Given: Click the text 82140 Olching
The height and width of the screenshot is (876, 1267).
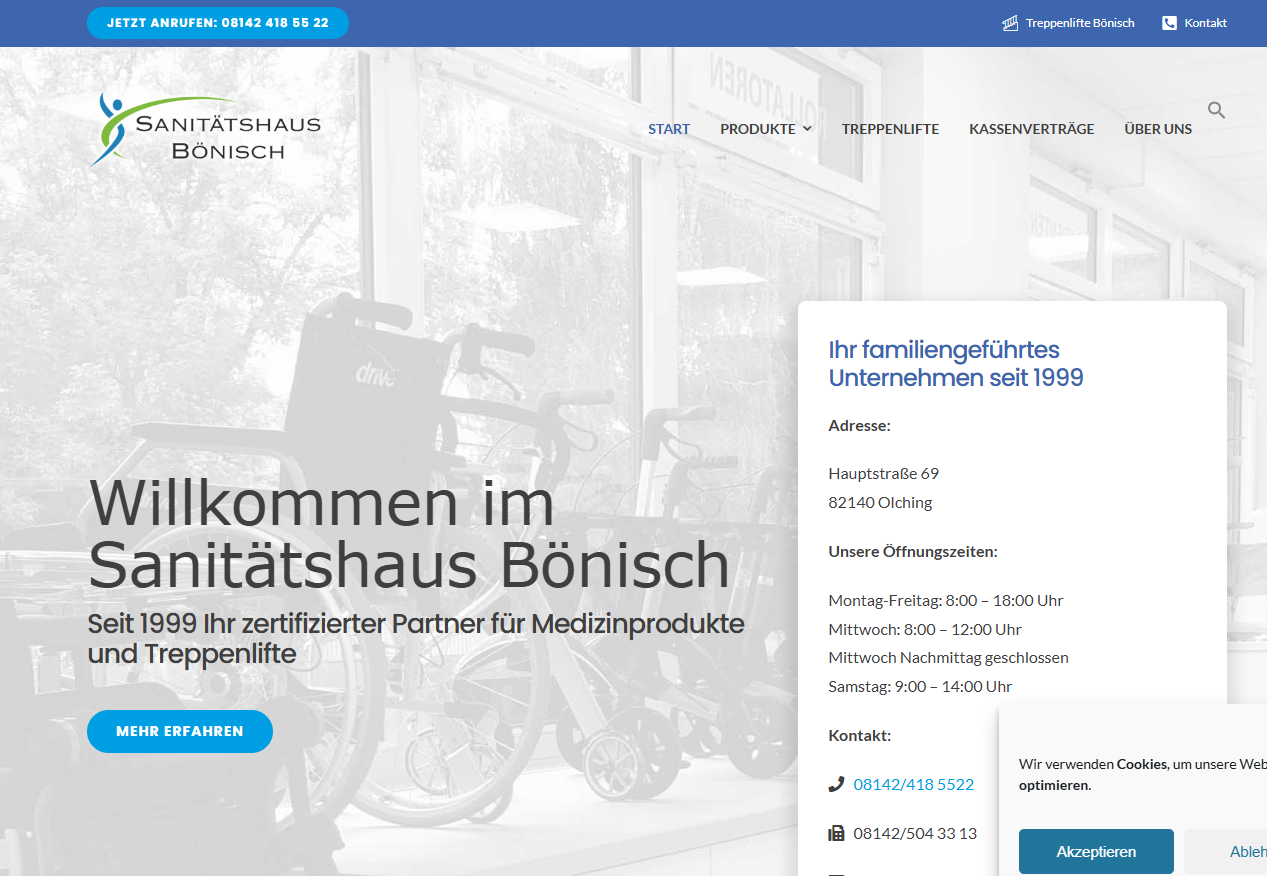Looking at the screenshot, I should (x=880, y=502).
